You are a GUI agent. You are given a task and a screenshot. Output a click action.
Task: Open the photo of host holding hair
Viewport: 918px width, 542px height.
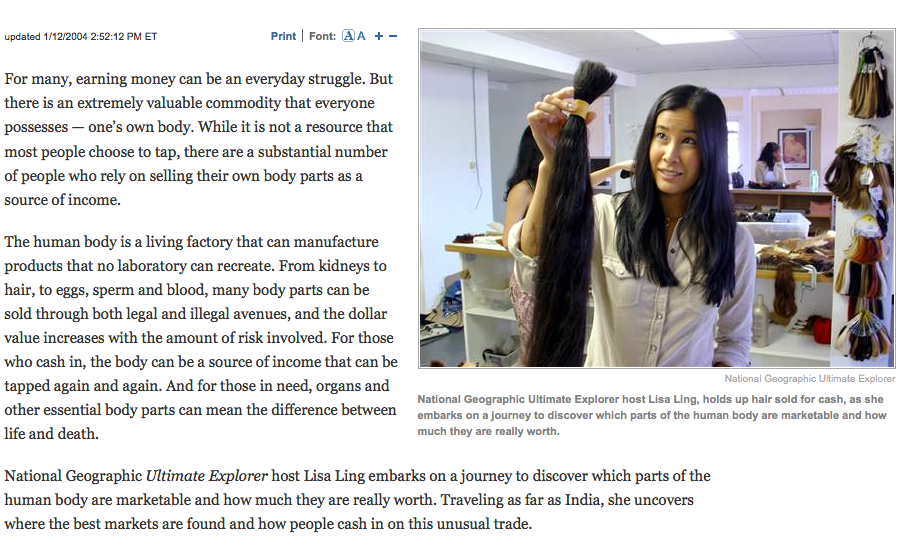(x=657, y=198)
